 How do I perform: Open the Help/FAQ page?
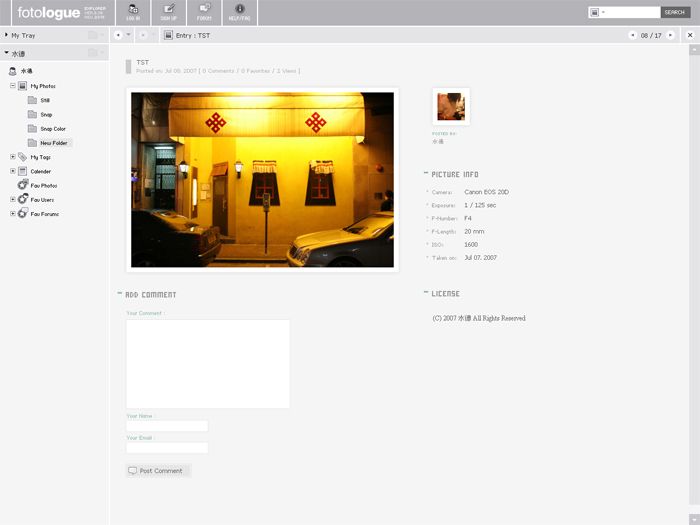[240, 12]
